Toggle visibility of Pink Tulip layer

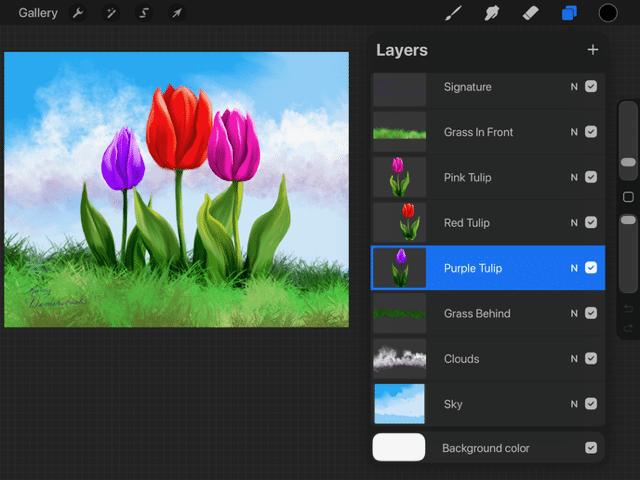pos(591,177)
